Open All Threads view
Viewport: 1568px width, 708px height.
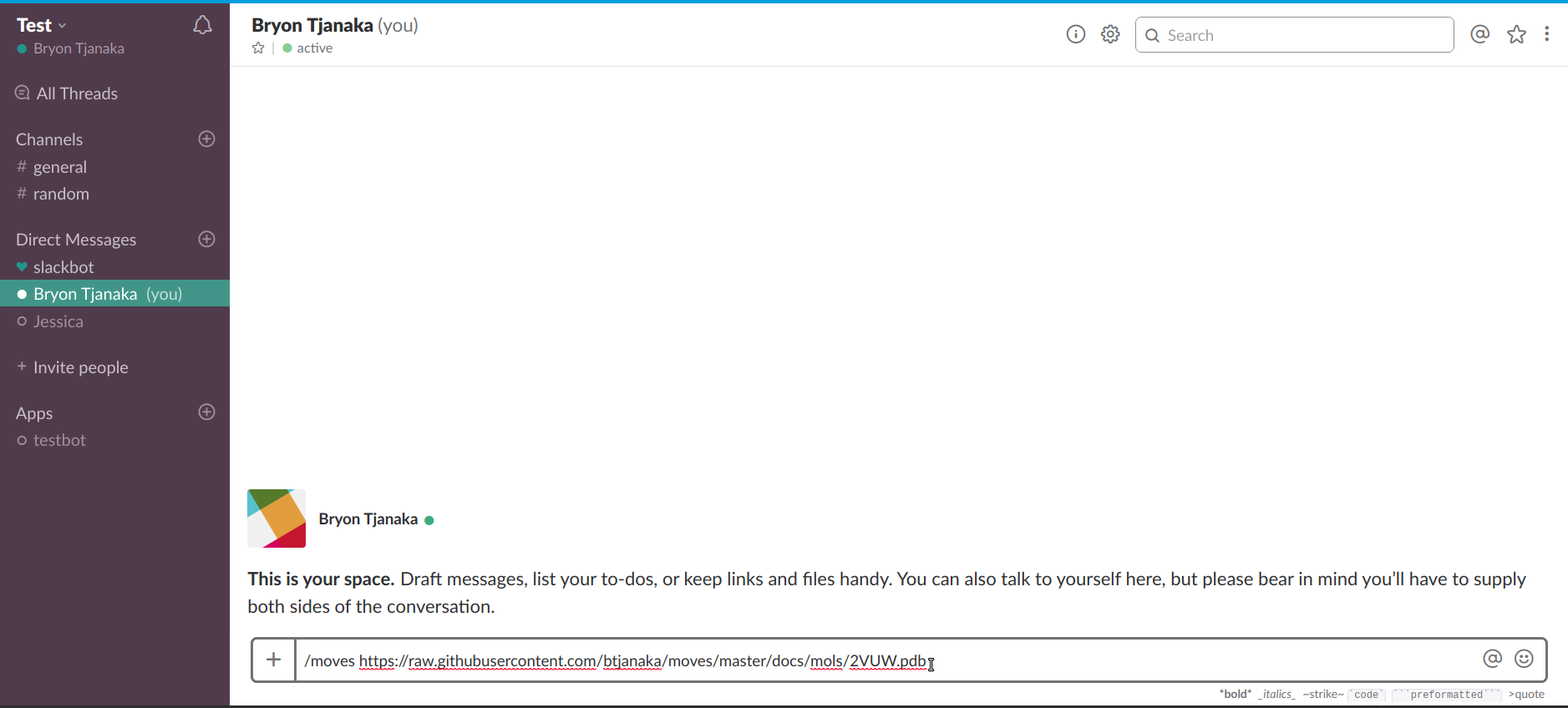click(67, 94)
